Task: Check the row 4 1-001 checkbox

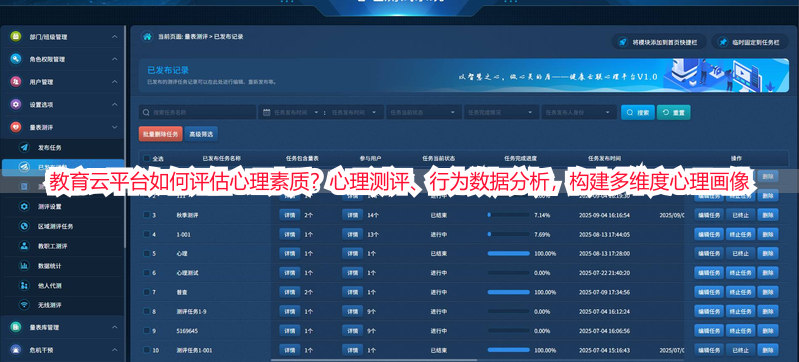Action: coord(147,234)
